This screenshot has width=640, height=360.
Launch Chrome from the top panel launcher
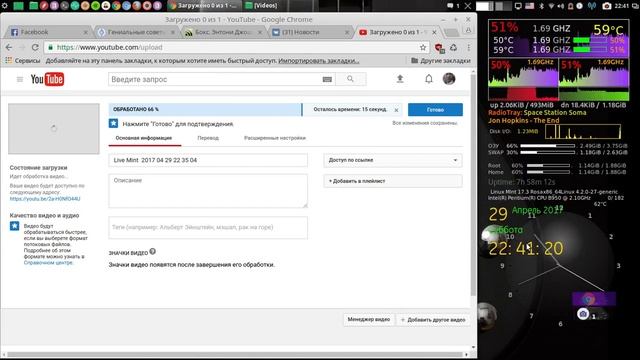[116, 6]
